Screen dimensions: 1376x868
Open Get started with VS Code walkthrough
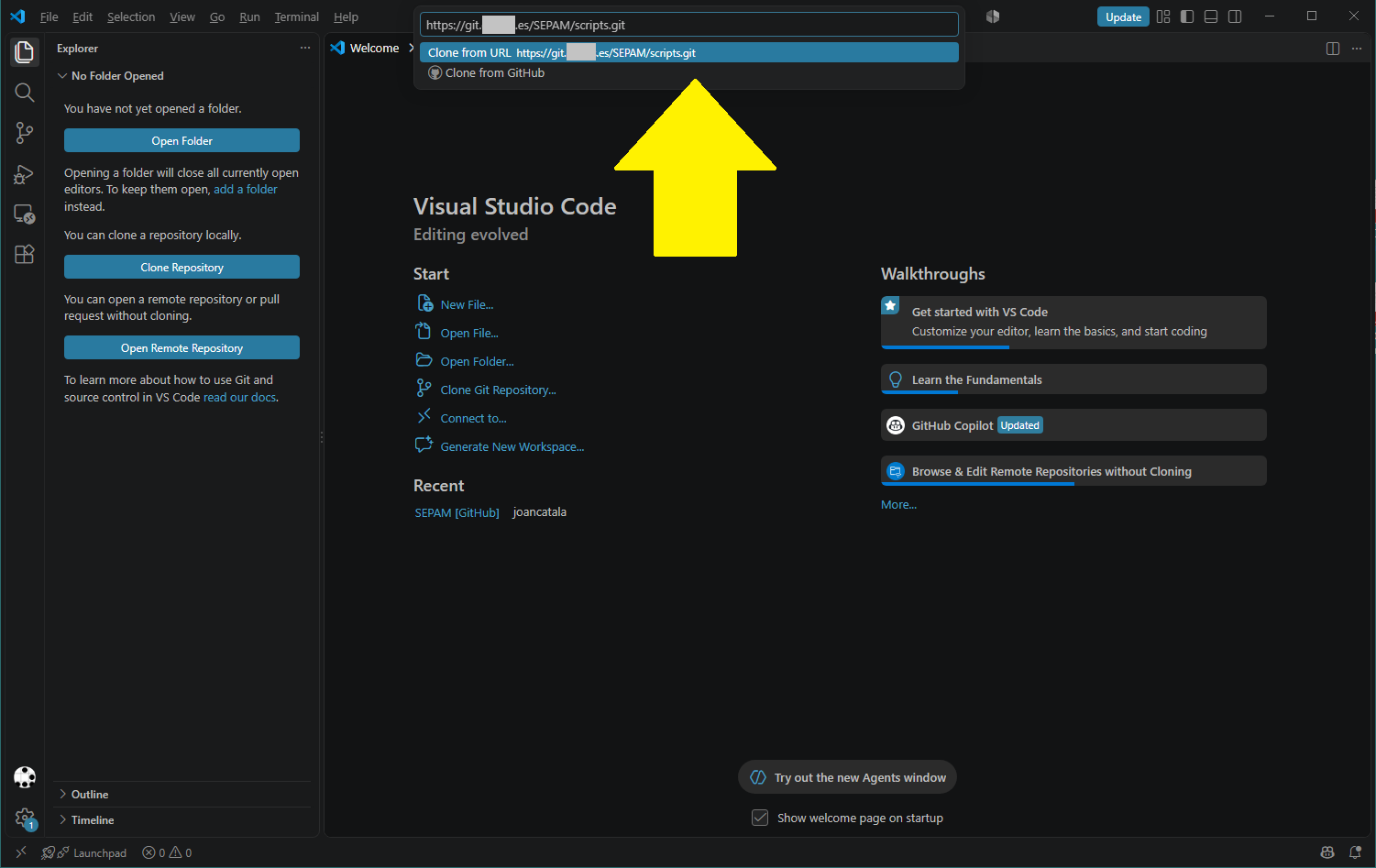[x=1073, y=322]
